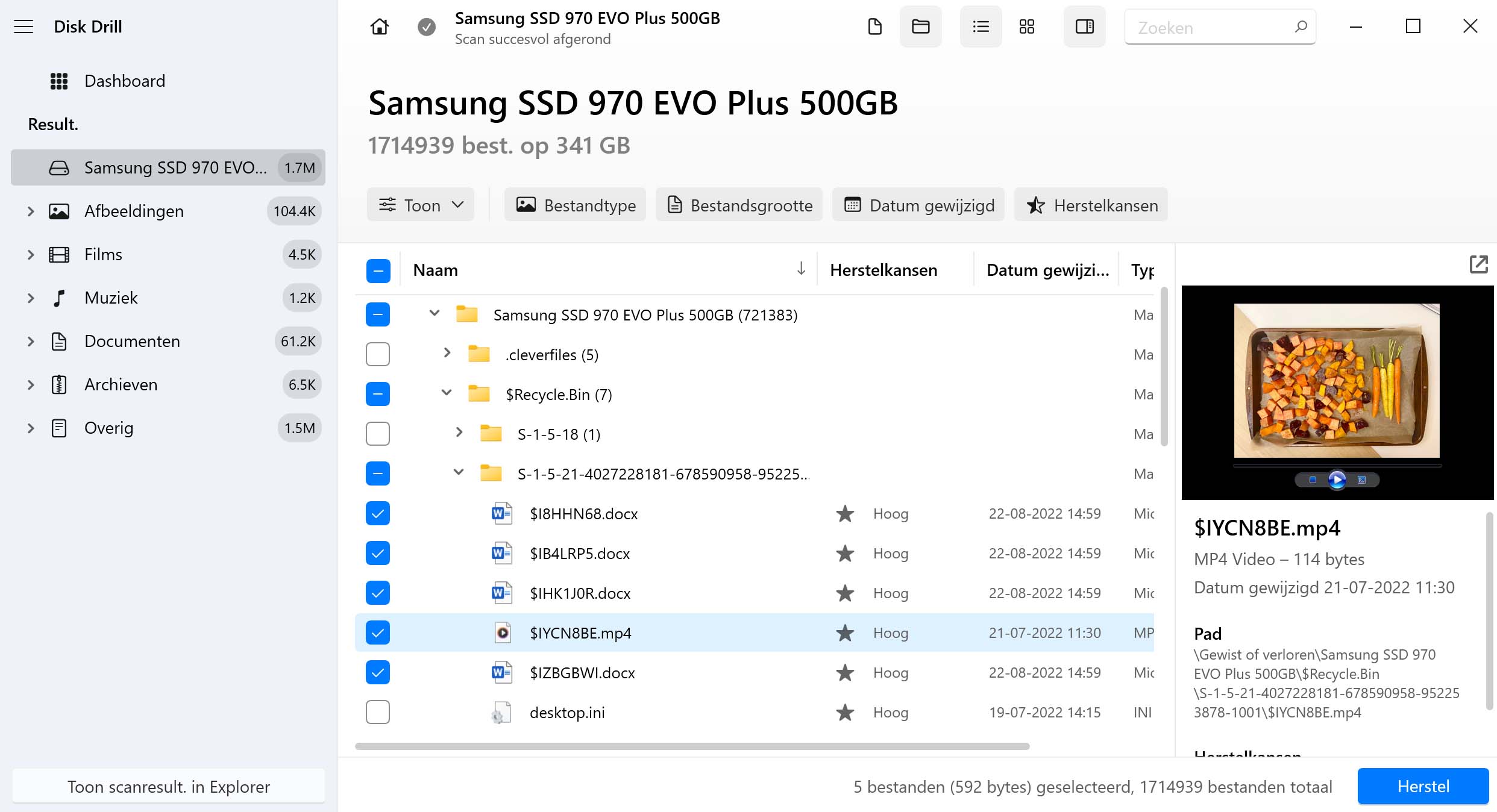Screen dimensions: 1497x812
Task: Toggle checkbox for Samsung SSD root folder
Action: click(x=378, y=314)
